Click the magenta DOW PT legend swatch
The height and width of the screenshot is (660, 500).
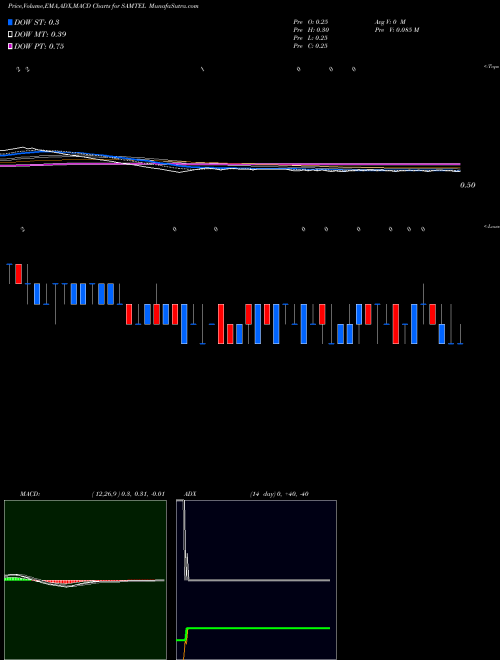[10, 46]
